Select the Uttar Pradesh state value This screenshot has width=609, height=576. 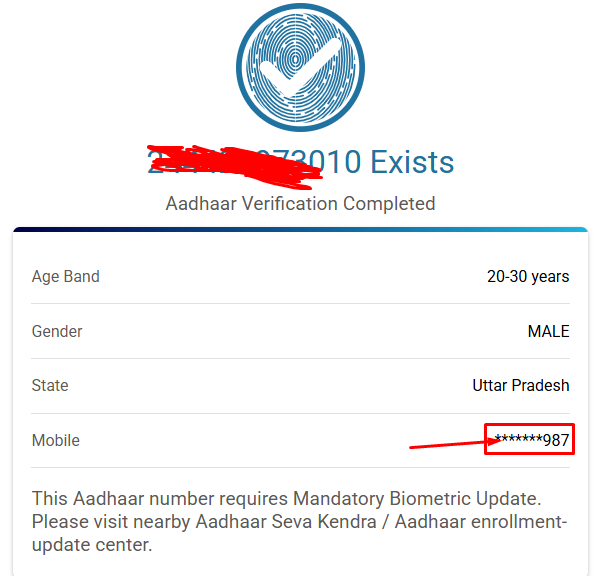[x=521, y=386]
